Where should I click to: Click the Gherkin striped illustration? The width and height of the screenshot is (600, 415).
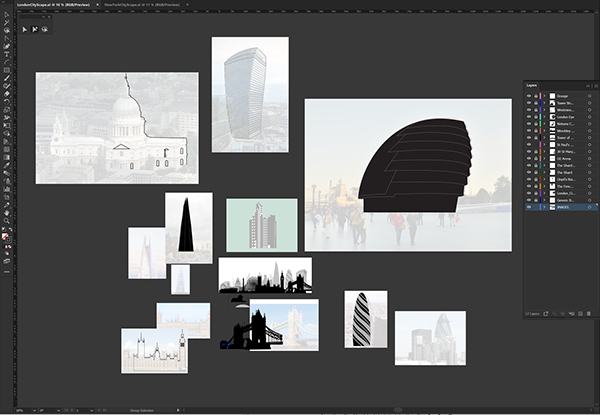pos(362,319)
